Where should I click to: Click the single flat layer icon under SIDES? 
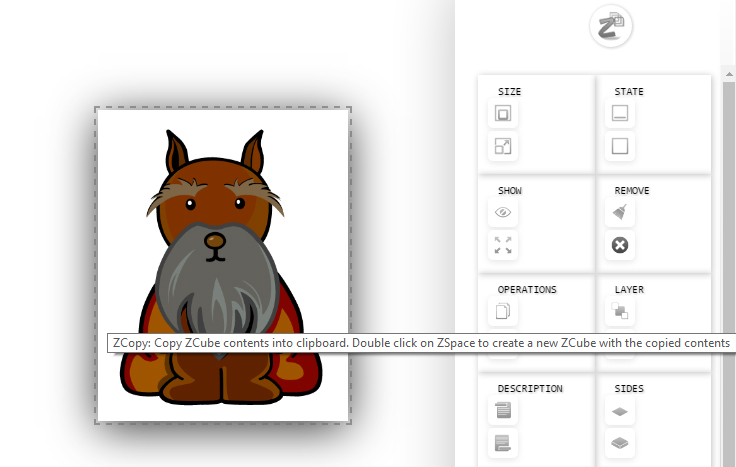[620, 410]
